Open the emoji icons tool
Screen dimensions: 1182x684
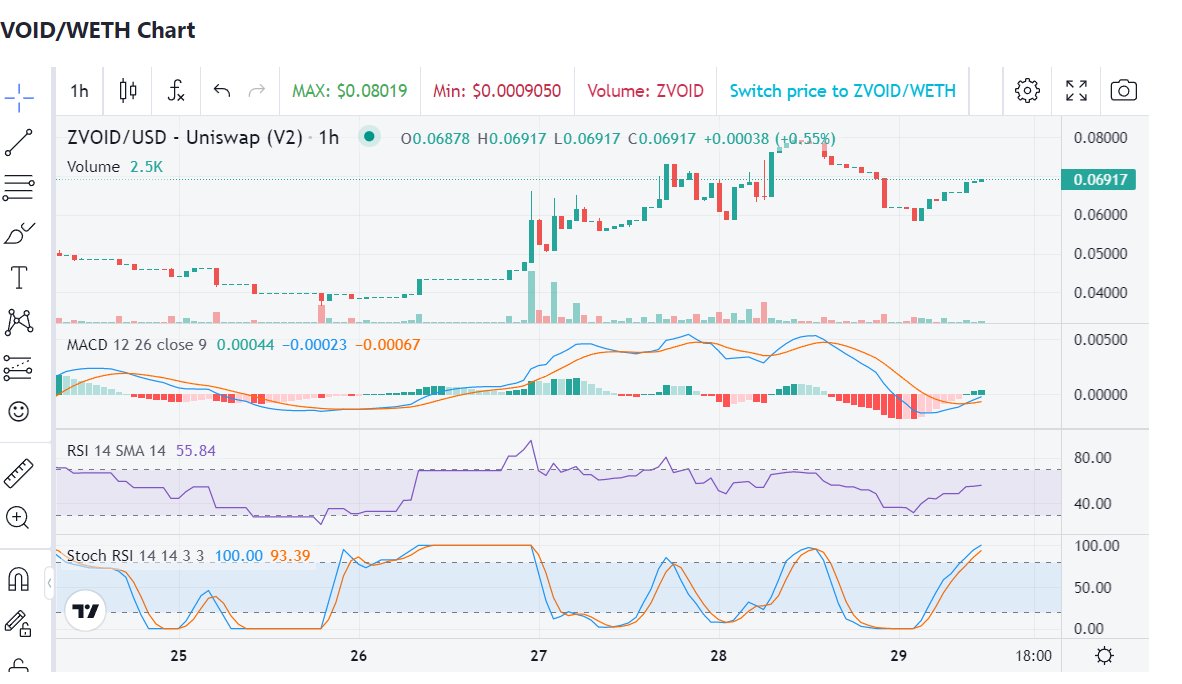[x=19, y=411]
